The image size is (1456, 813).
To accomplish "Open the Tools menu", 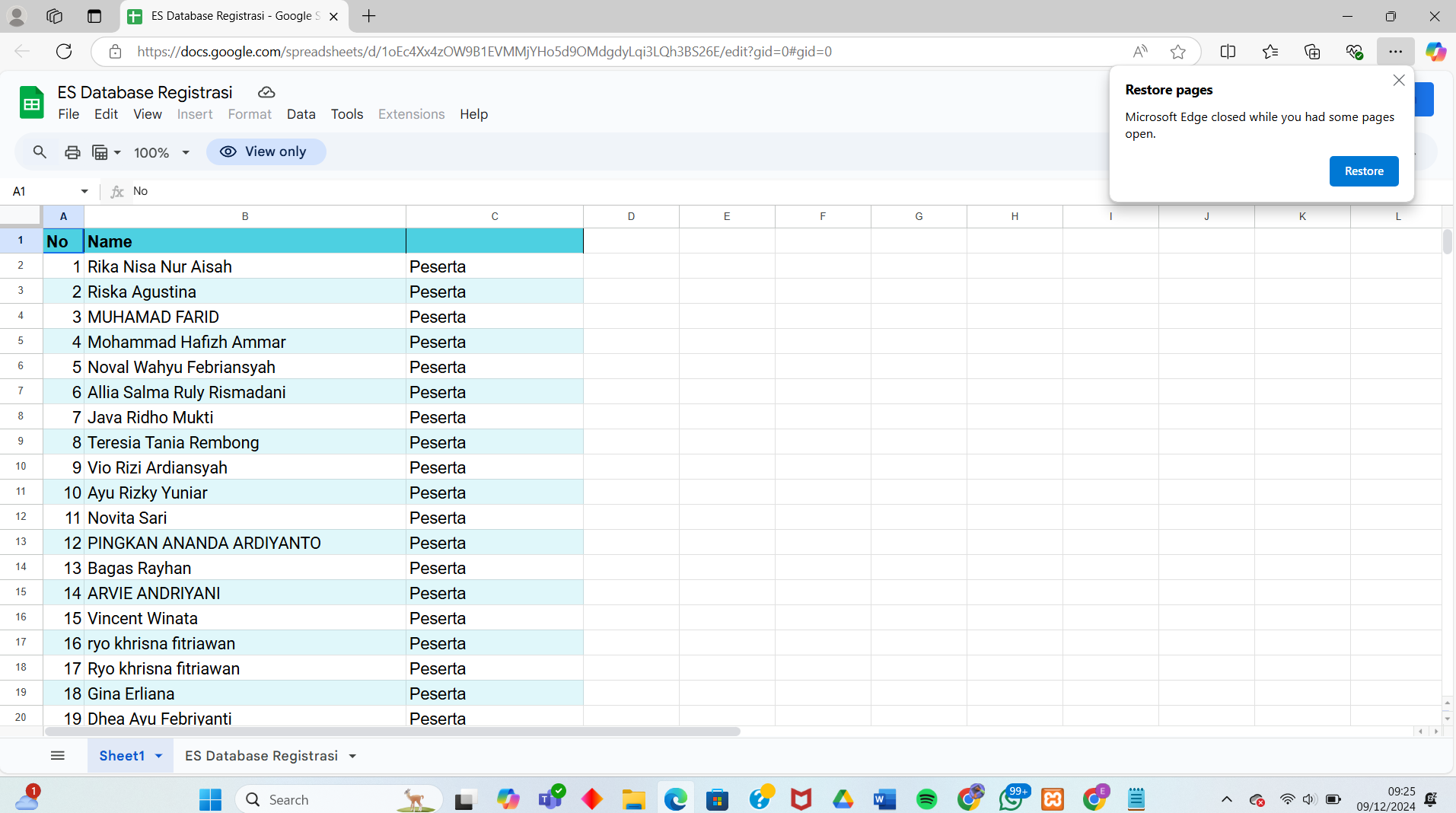I will click(347, 114).
